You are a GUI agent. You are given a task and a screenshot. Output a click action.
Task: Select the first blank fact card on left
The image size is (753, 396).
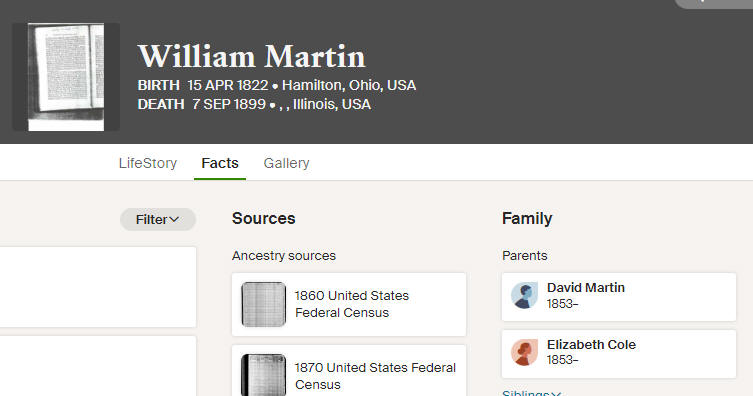point(98,287)
